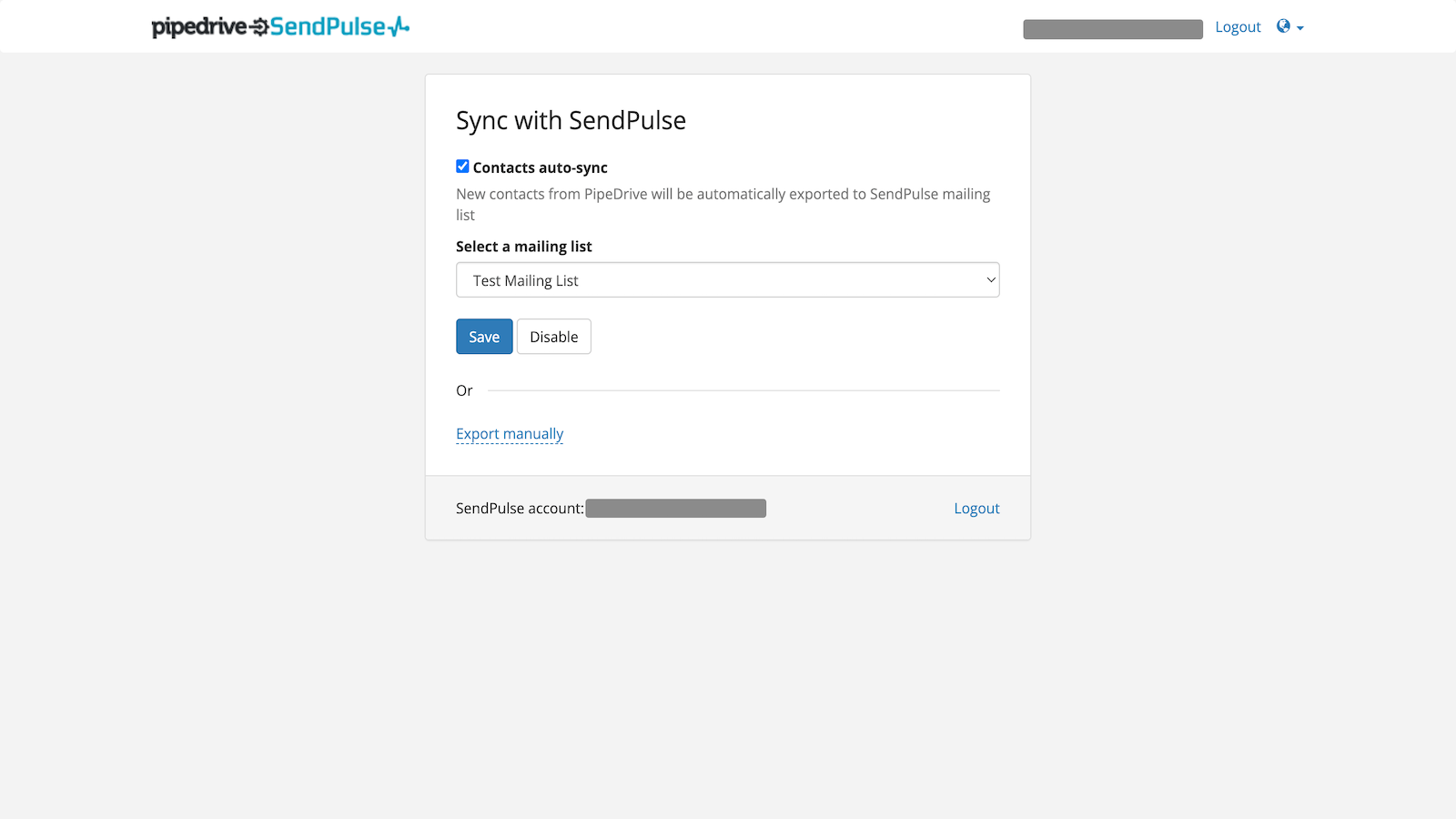
Task: Click the SendPulse pulse-wave icon
Action: (399, 28)
